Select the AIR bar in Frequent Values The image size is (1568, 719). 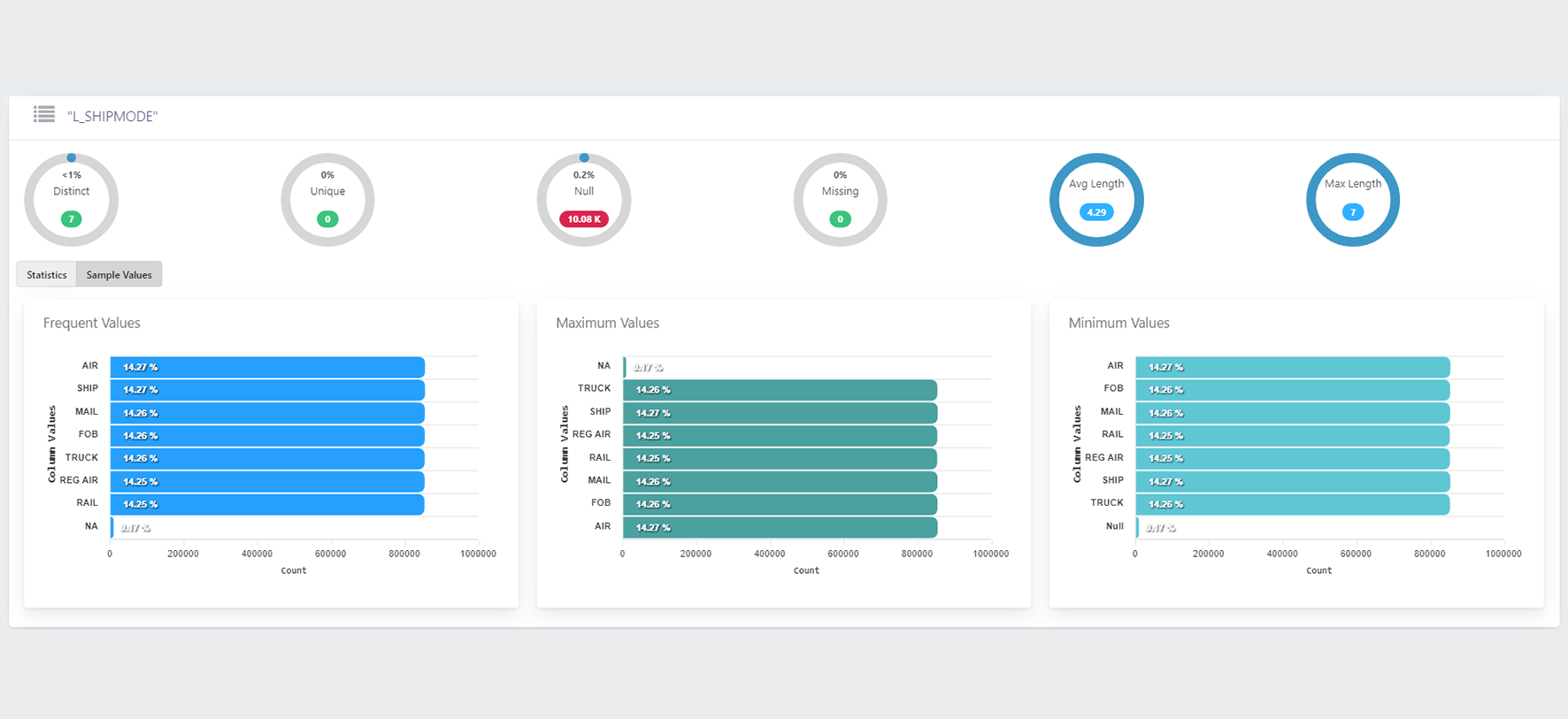pos(267,367)
